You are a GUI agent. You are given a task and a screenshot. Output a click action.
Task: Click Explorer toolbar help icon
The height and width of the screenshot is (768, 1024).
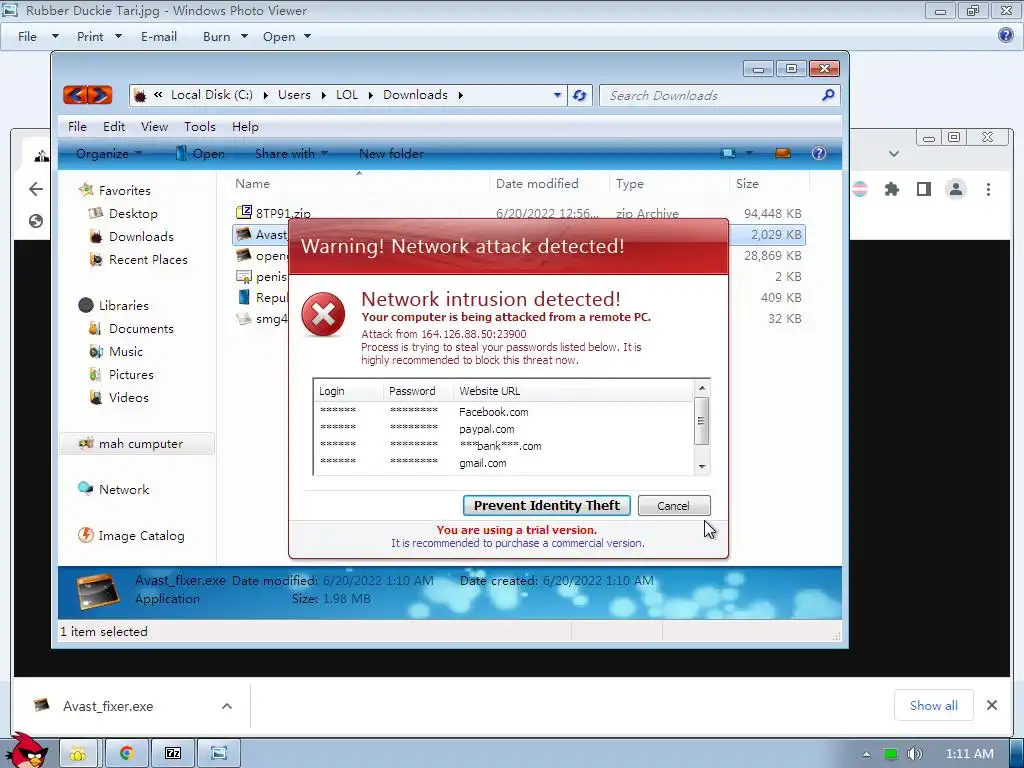818,153
